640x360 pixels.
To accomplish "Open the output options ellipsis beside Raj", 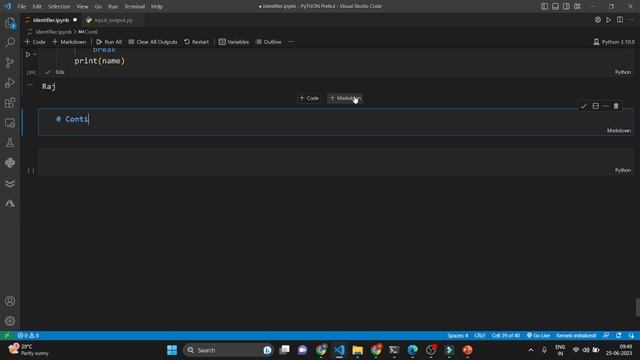I will pos(29,84).
